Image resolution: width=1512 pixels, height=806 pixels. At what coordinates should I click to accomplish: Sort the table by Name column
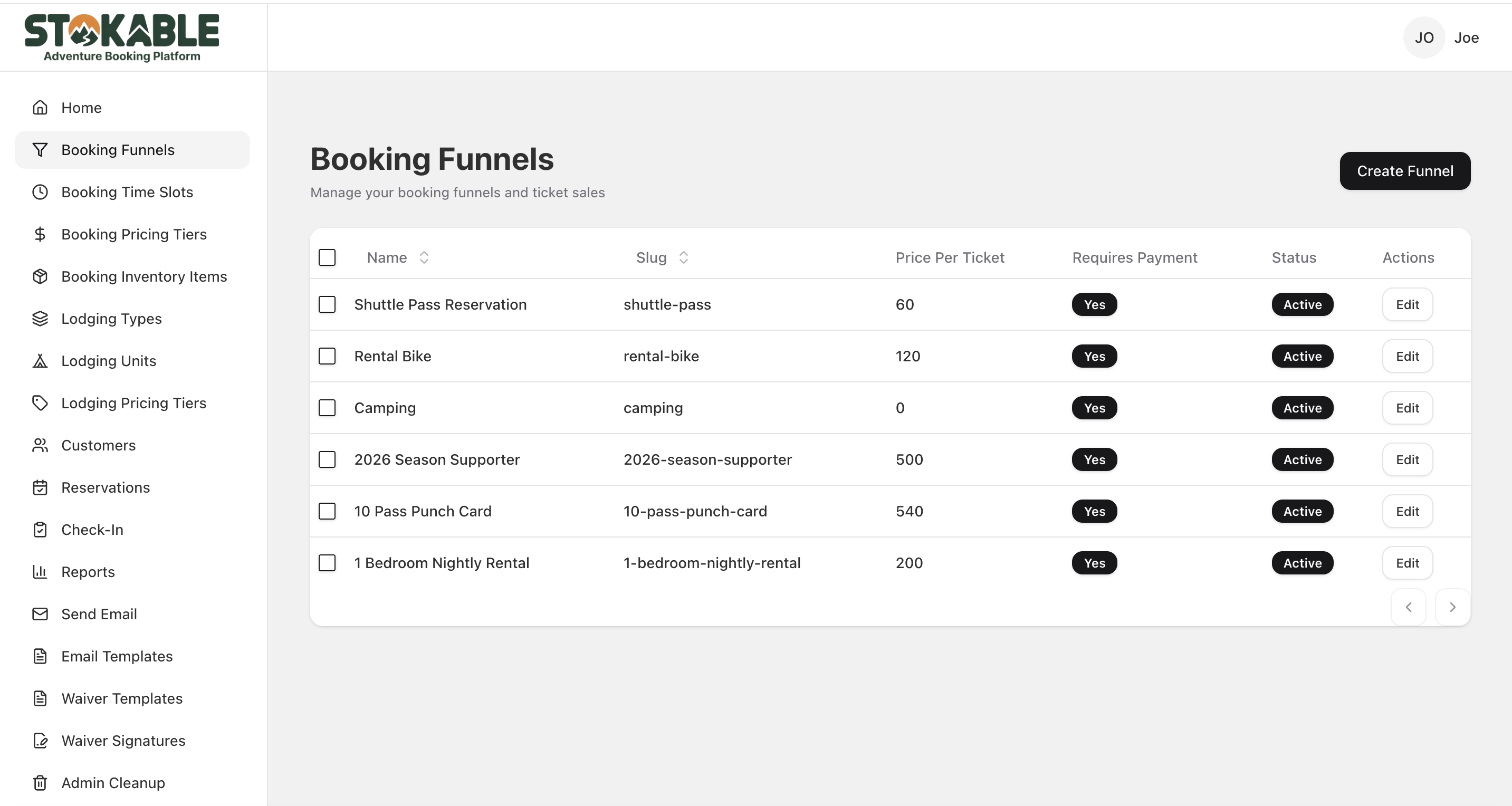pyautogui.click(x=424, y=257)
